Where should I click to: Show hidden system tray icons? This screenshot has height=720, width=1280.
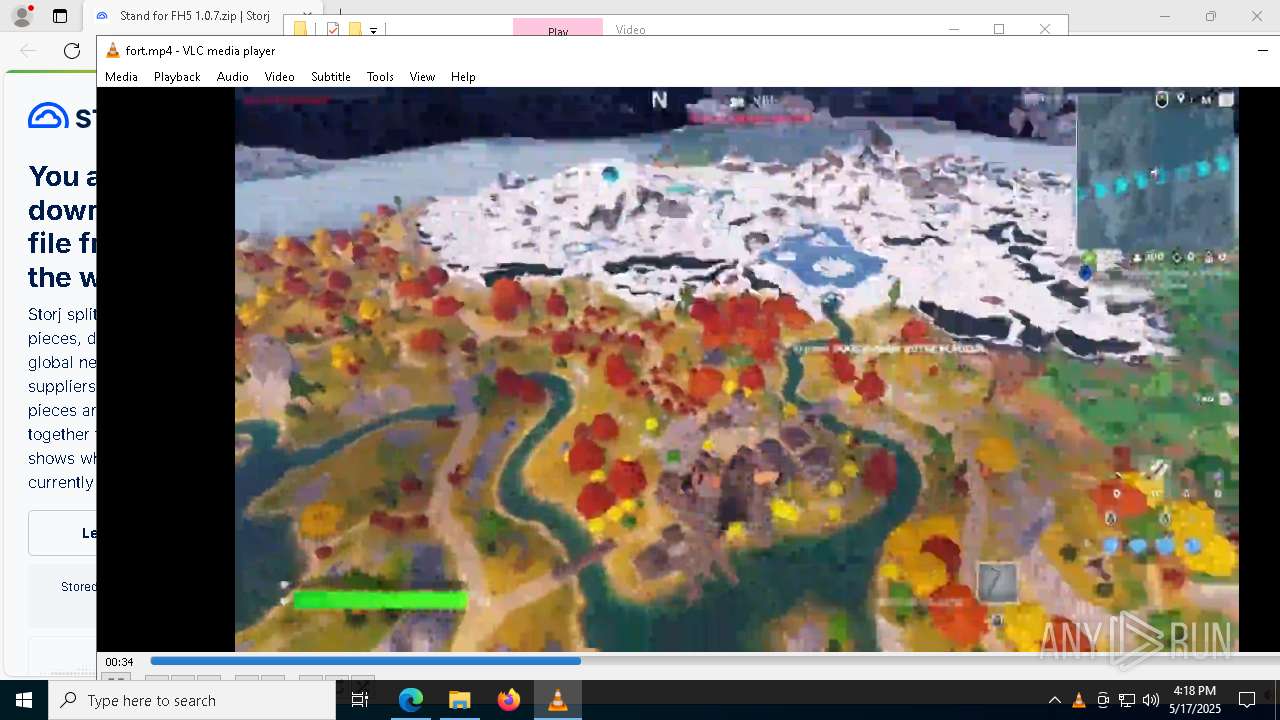tap(1054, 700)
